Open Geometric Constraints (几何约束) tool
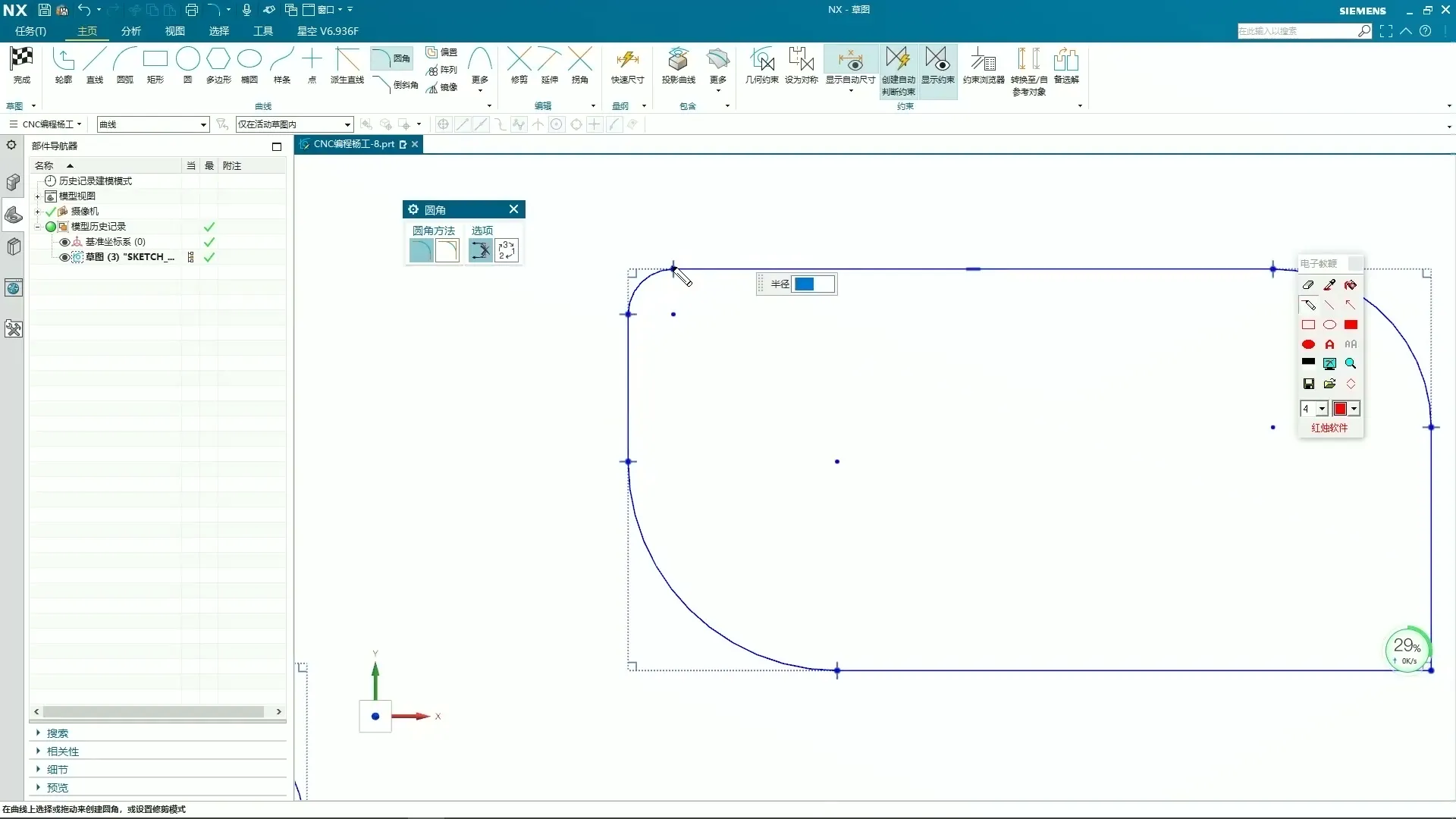The image size is (1456, 819). pyautogui.click(x=761, y=60)
